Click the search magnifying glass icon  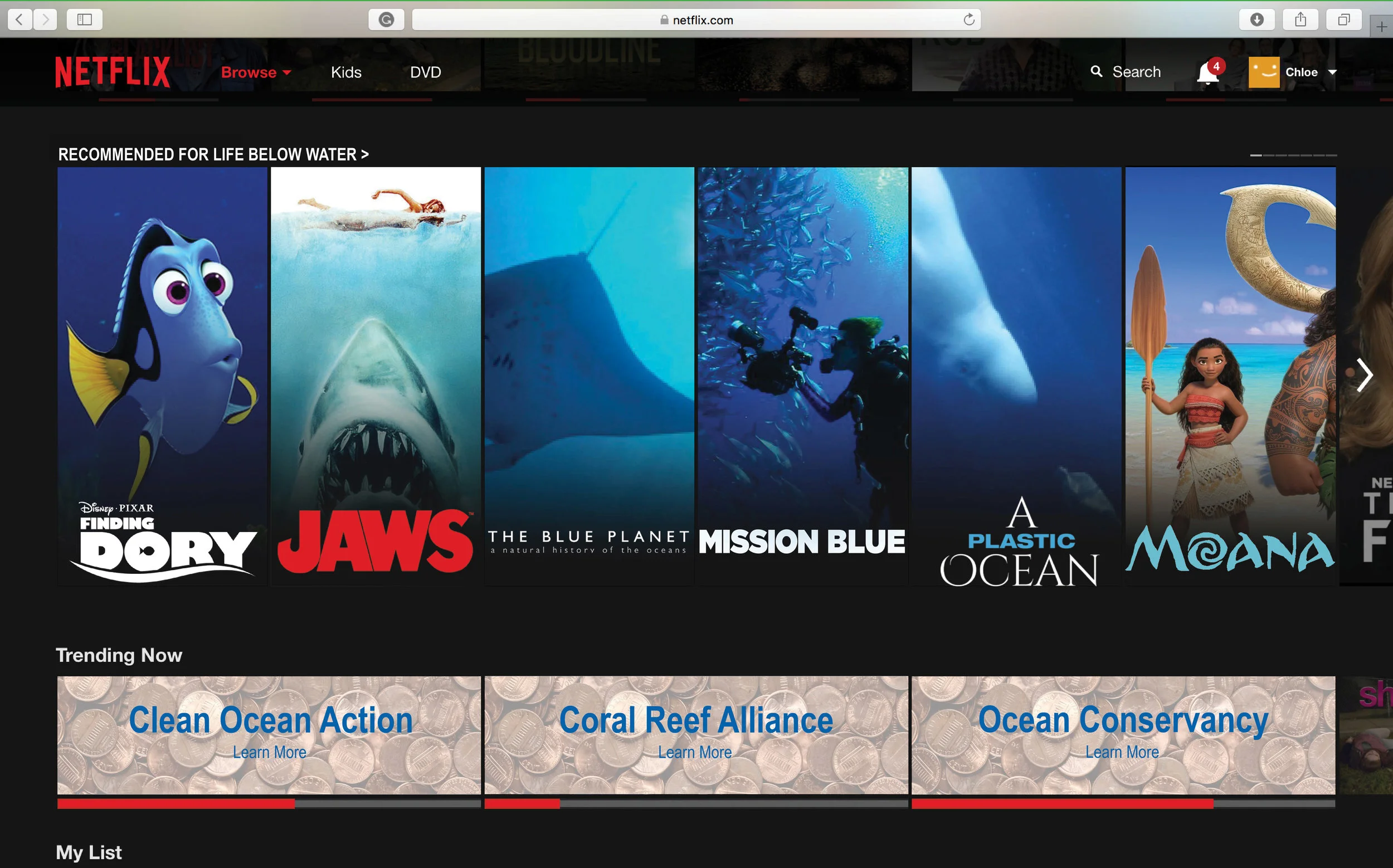1096,71
